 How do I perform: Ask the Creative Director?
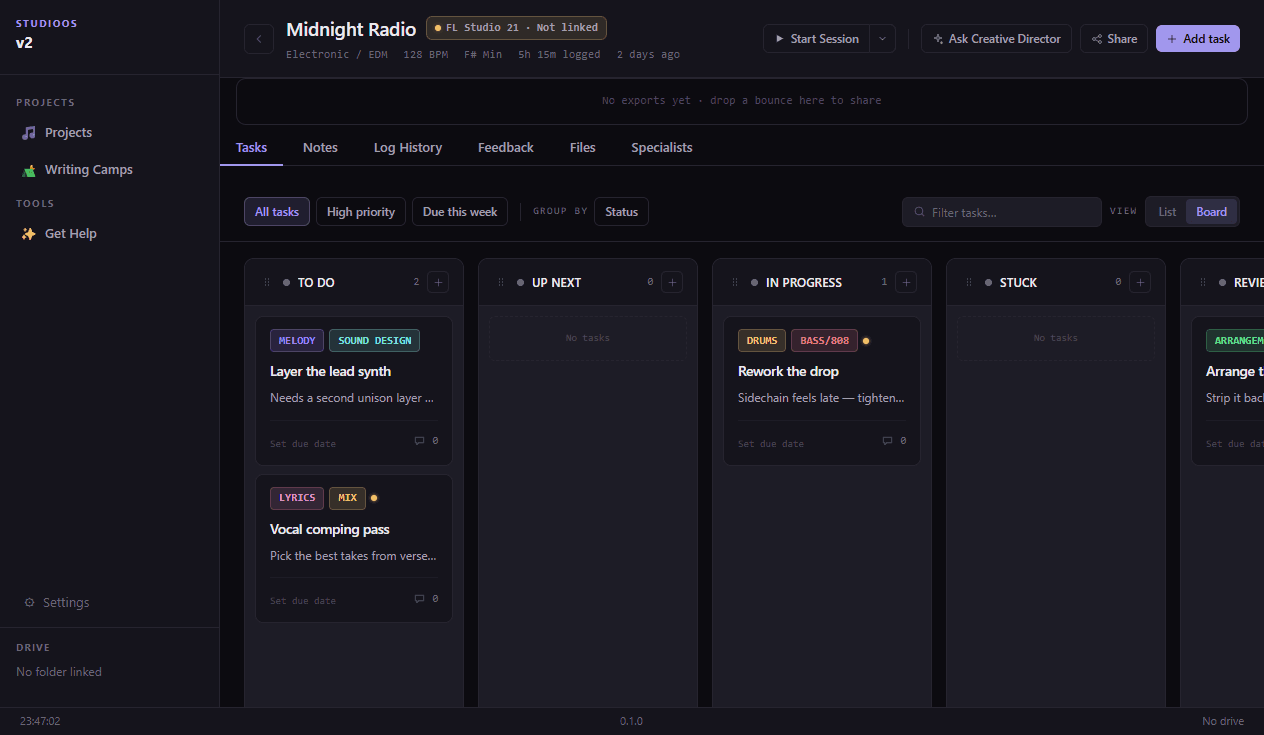point(996,39)
